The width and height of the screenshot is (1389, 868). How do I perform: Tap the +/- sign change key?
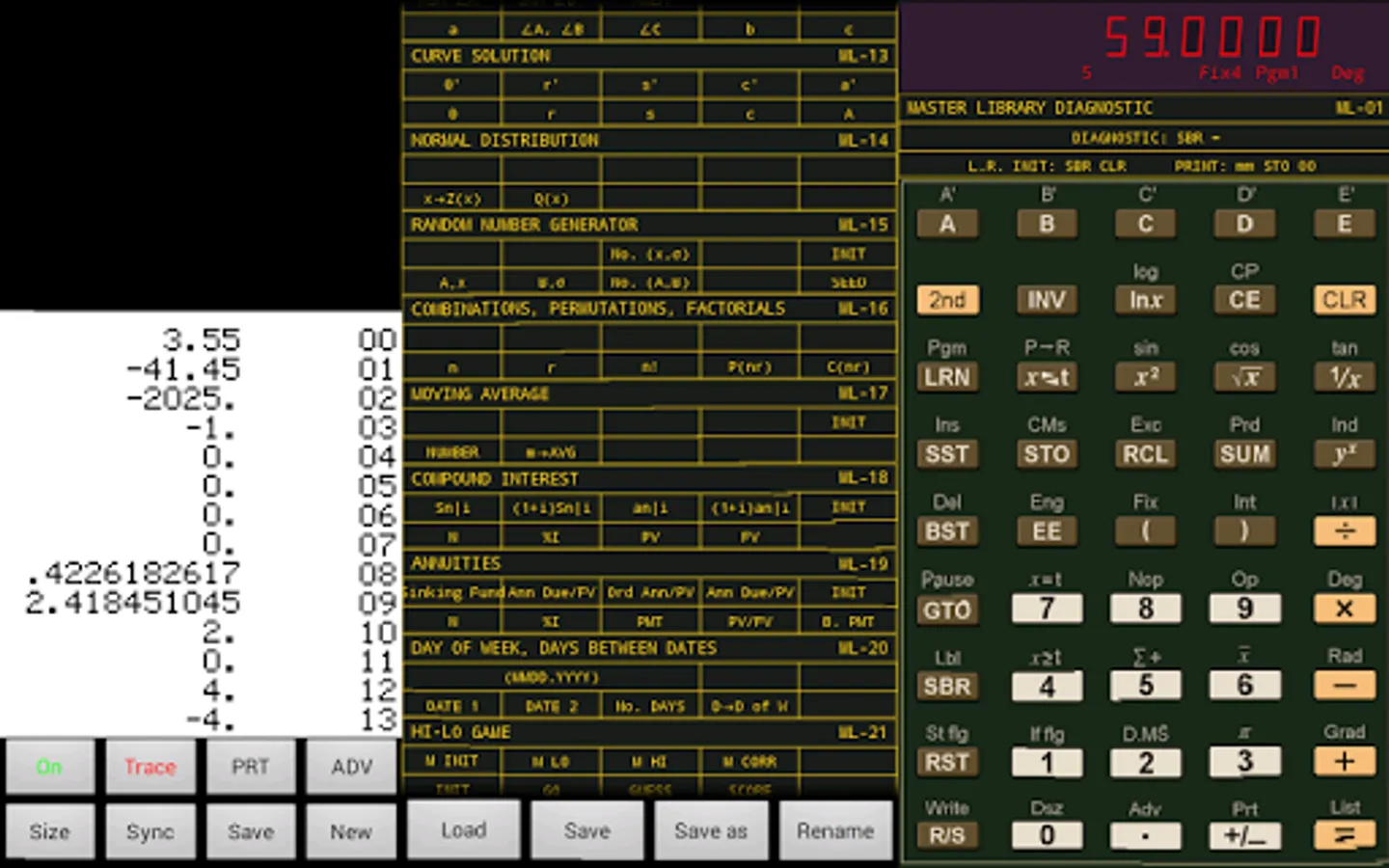pyautogui.click(x=1245, y=836)
